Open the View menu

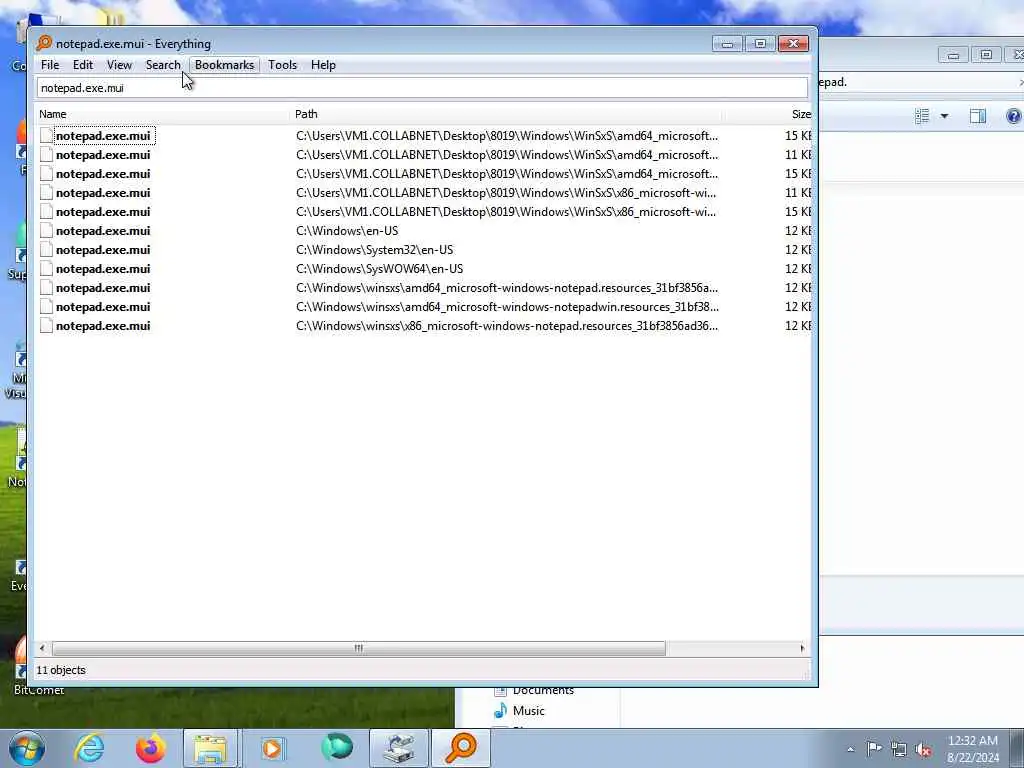[x=119, y=65]
